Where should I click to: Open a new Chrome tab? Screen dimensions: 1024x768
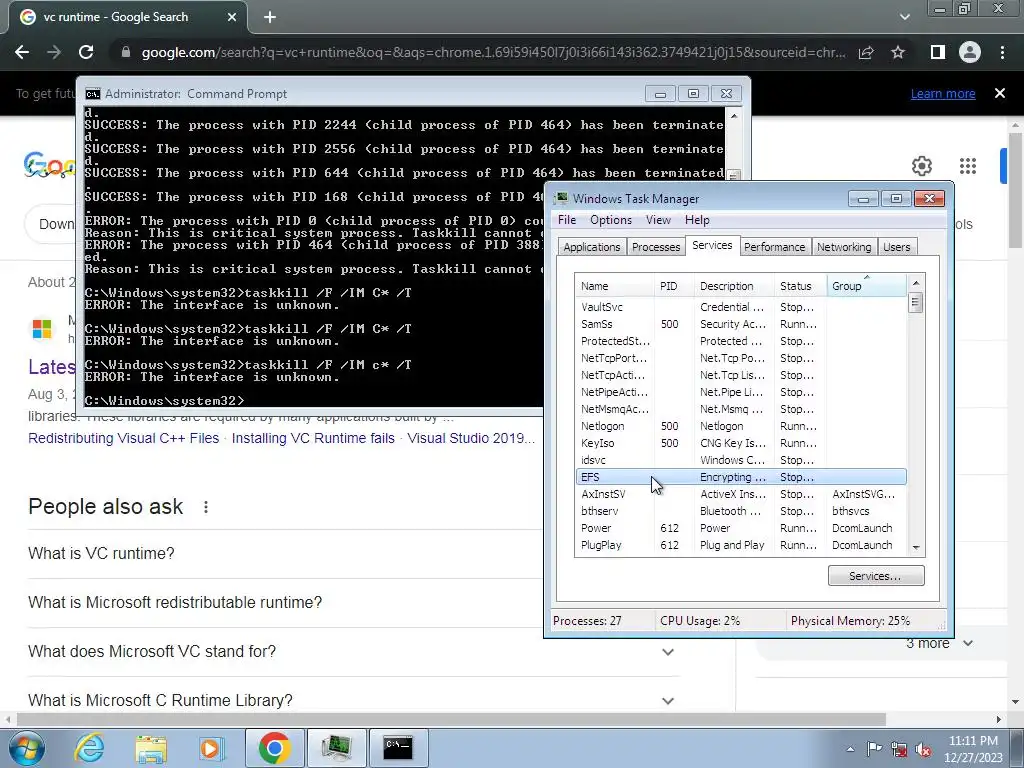pos(270,17)
